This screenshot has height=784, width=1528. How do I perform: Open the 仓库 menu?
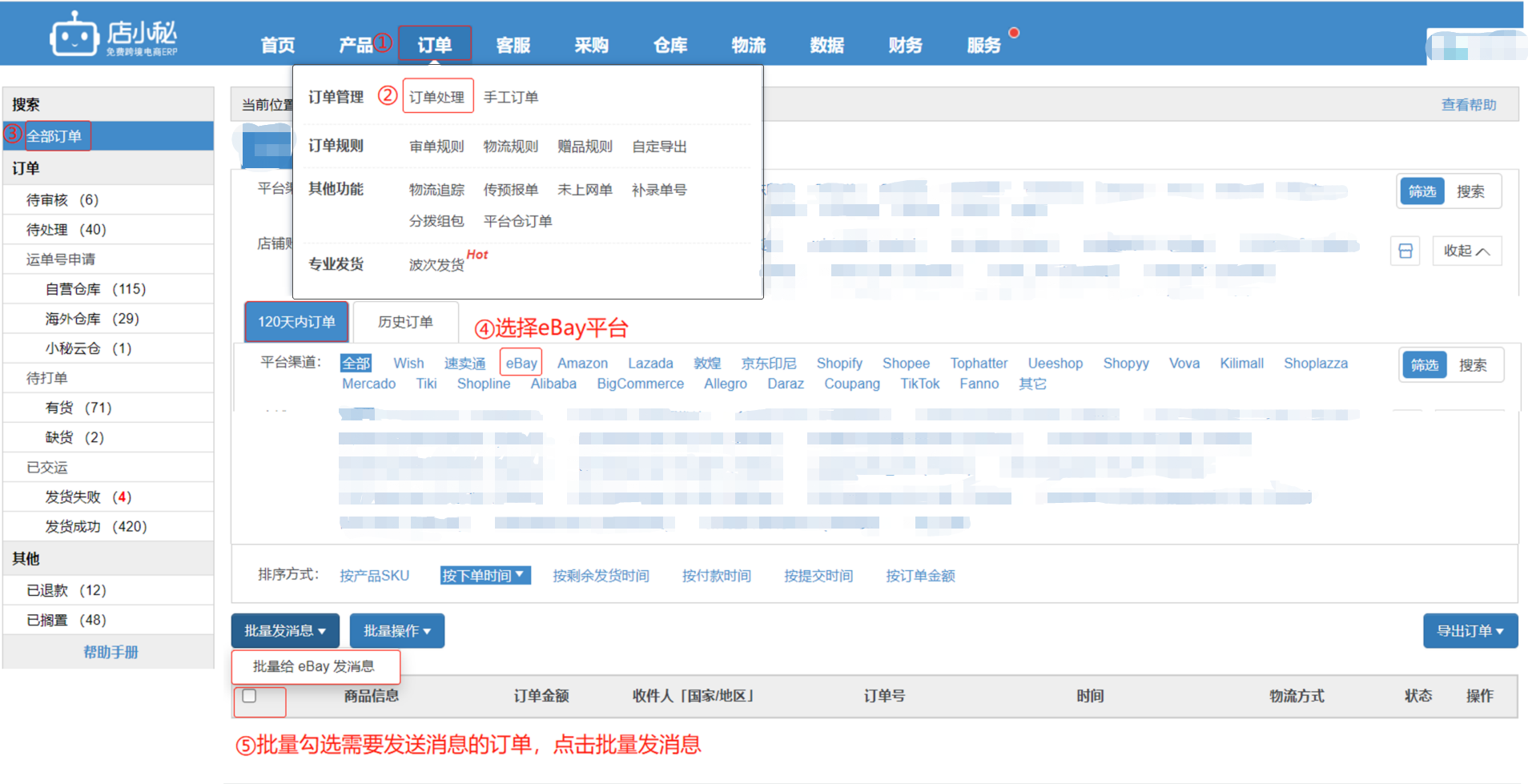point(670,45)
